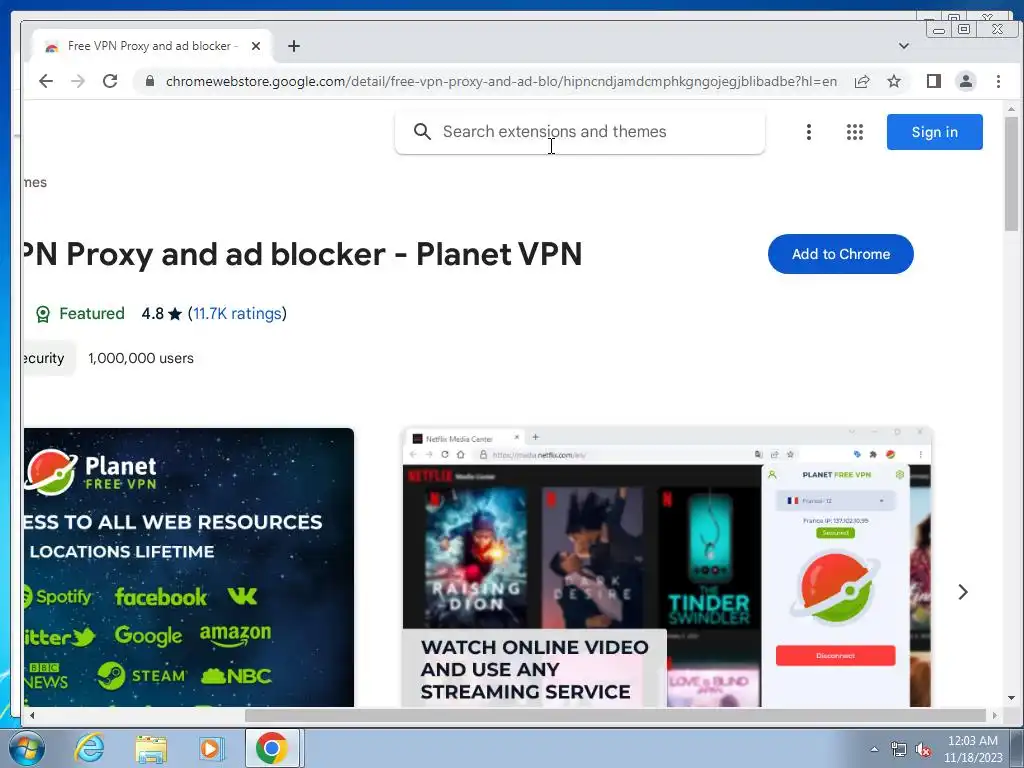Open Windows Explorer from the taskbar
This screenshot has width=1024, height=768.
151,748
